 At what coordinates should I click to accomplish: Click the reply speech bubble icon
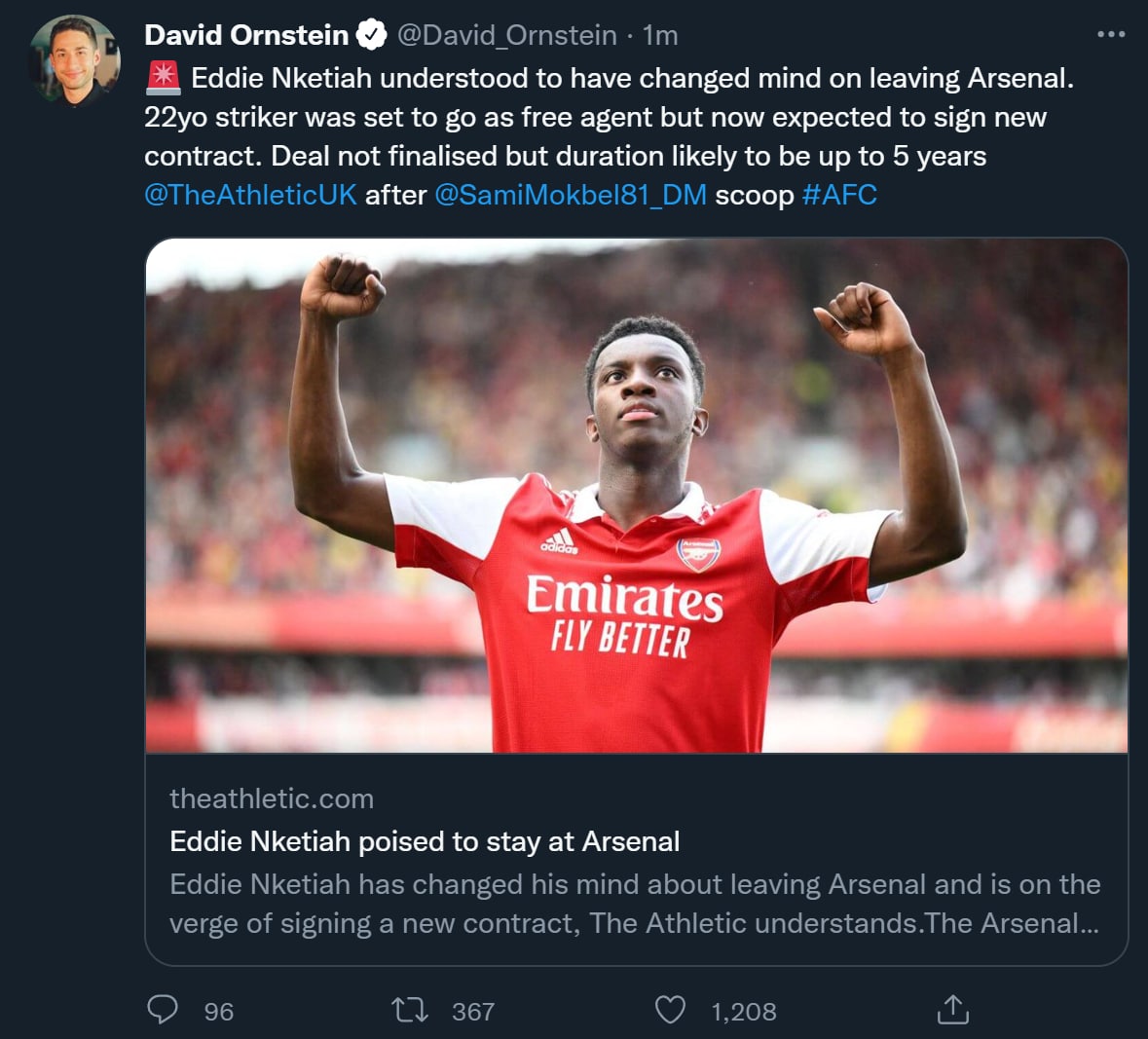tap(163, 1010)
